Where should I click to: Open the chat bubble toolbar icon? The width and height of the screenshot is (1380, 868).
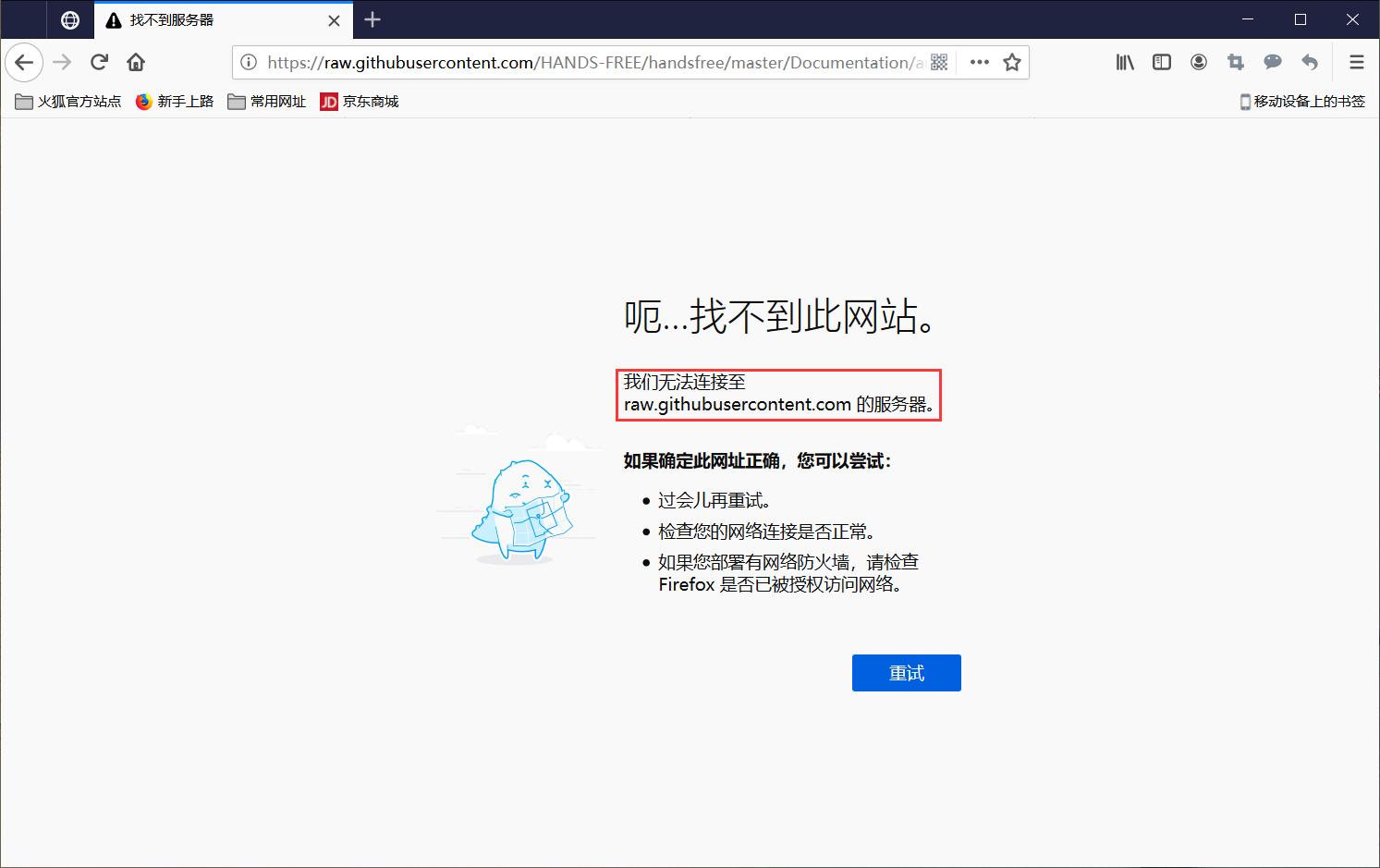(x=1273, y=63)
